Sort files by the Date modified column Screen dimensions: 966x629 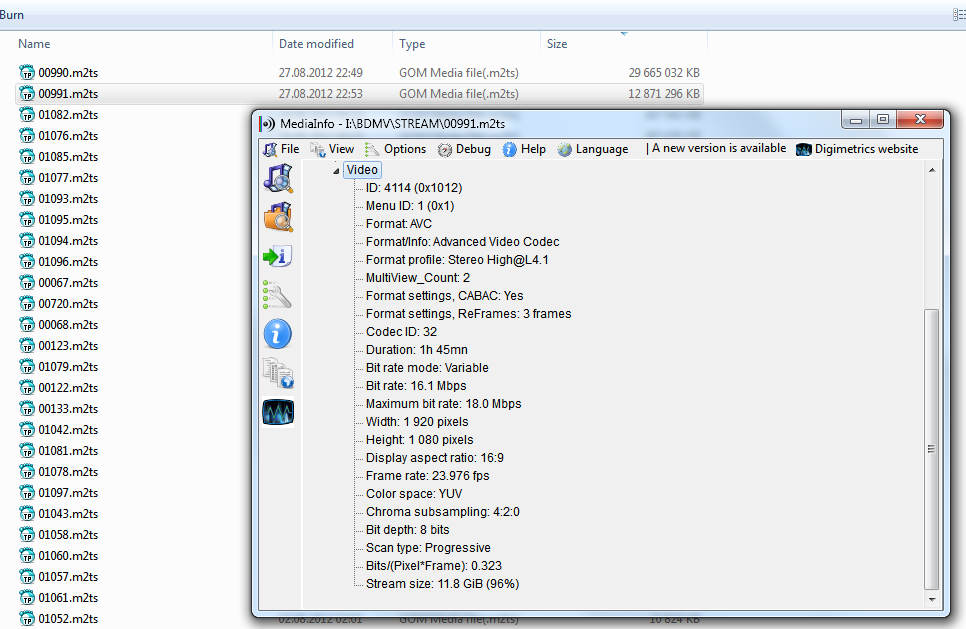pyautogui.click(x=316, y=44)
